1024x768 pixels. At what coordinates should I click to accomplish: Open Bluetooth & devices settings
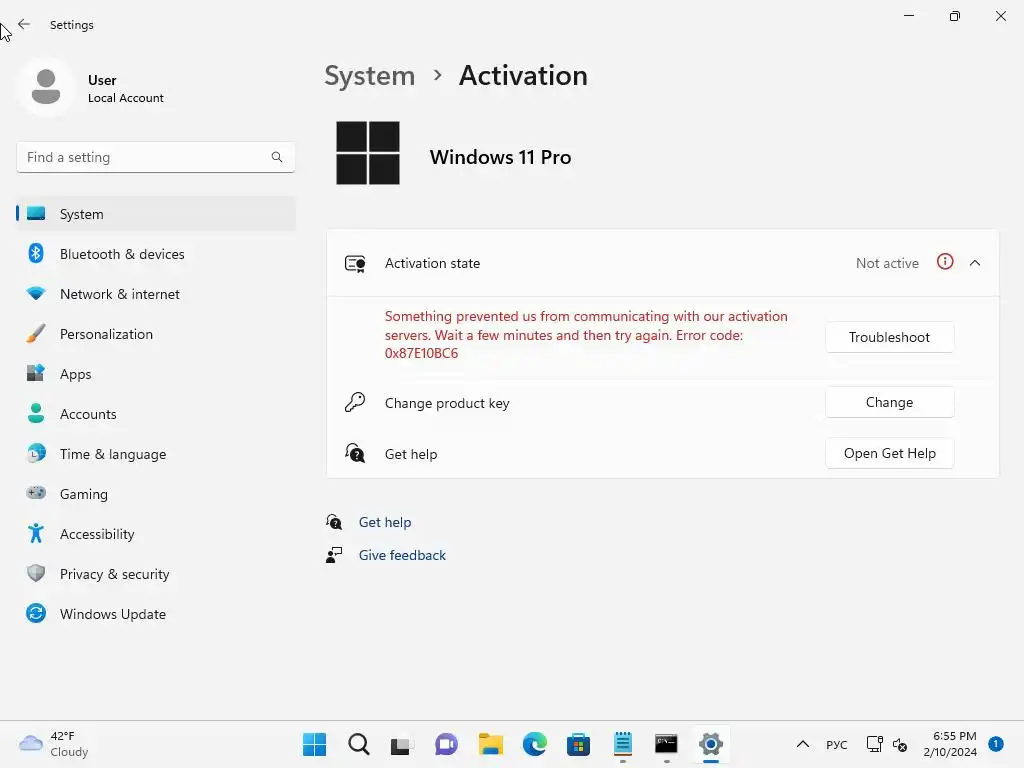click(x=156, y=254)
